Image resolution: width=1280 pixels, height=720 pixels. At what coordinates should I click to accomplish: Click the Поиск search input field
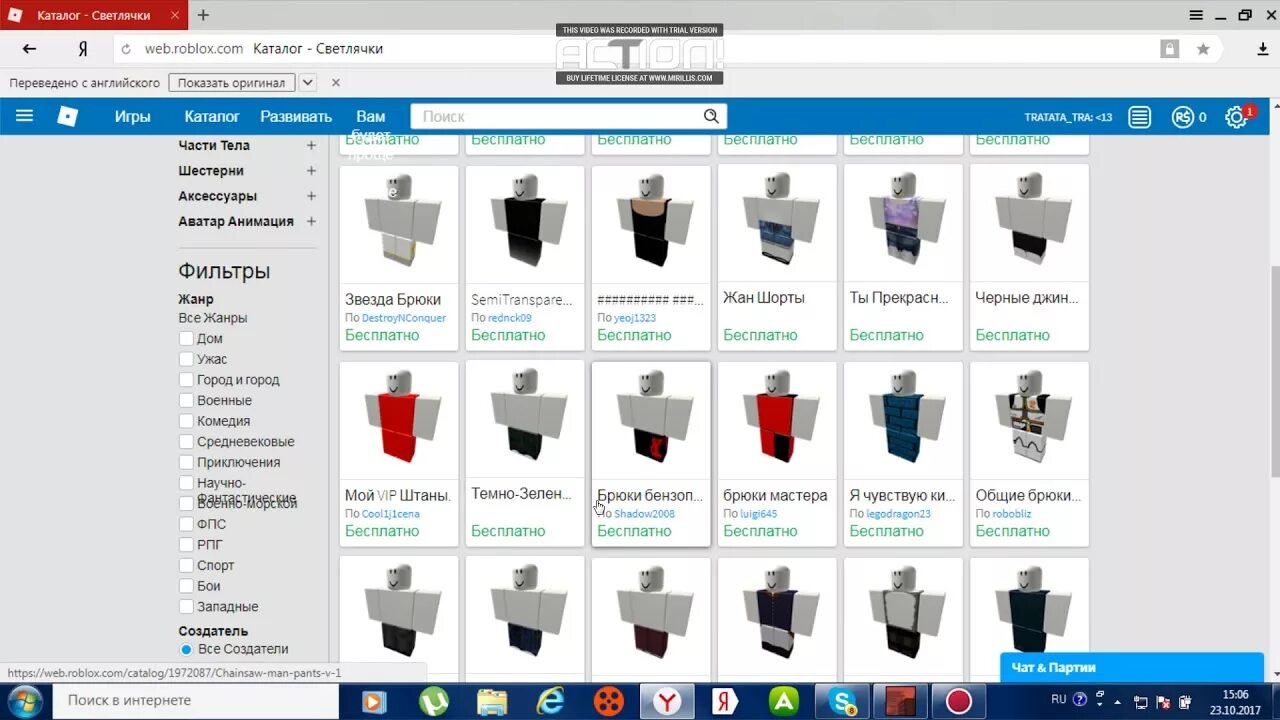click(556, 116)
